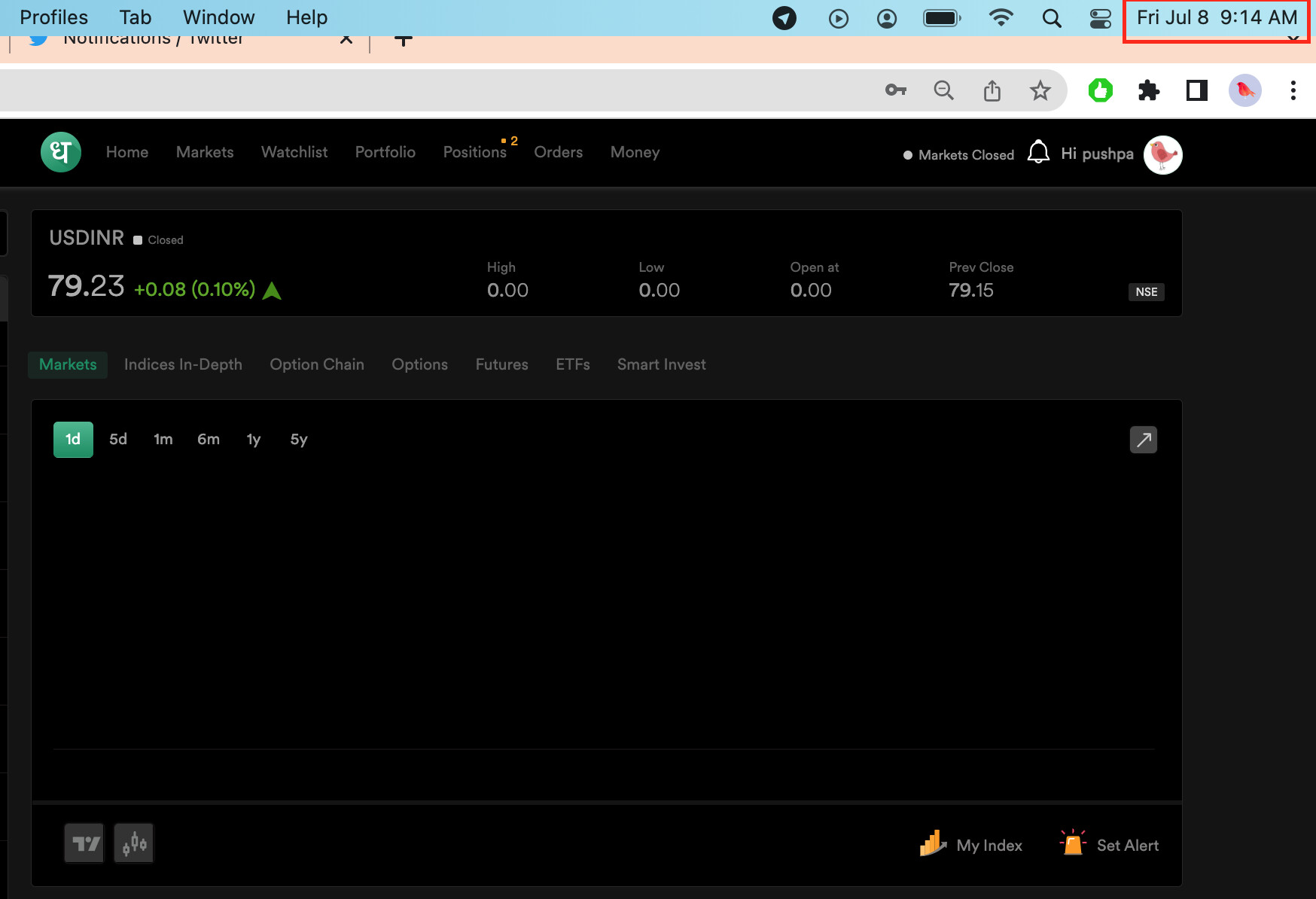Open pushpa profile avatar menu
The height and width of the screenshot is (899, 1316).
(x=1162, y=154)
